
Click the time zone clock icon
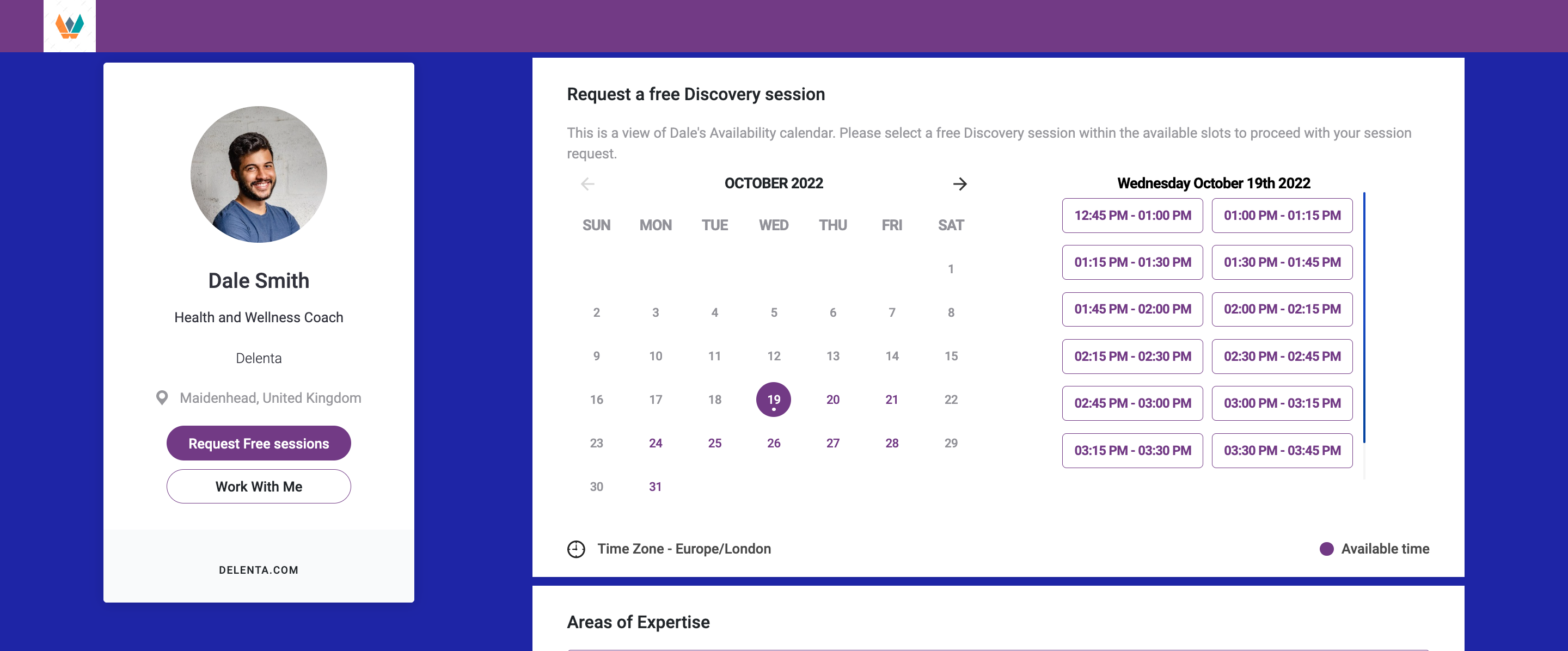[x=576, y=549]
